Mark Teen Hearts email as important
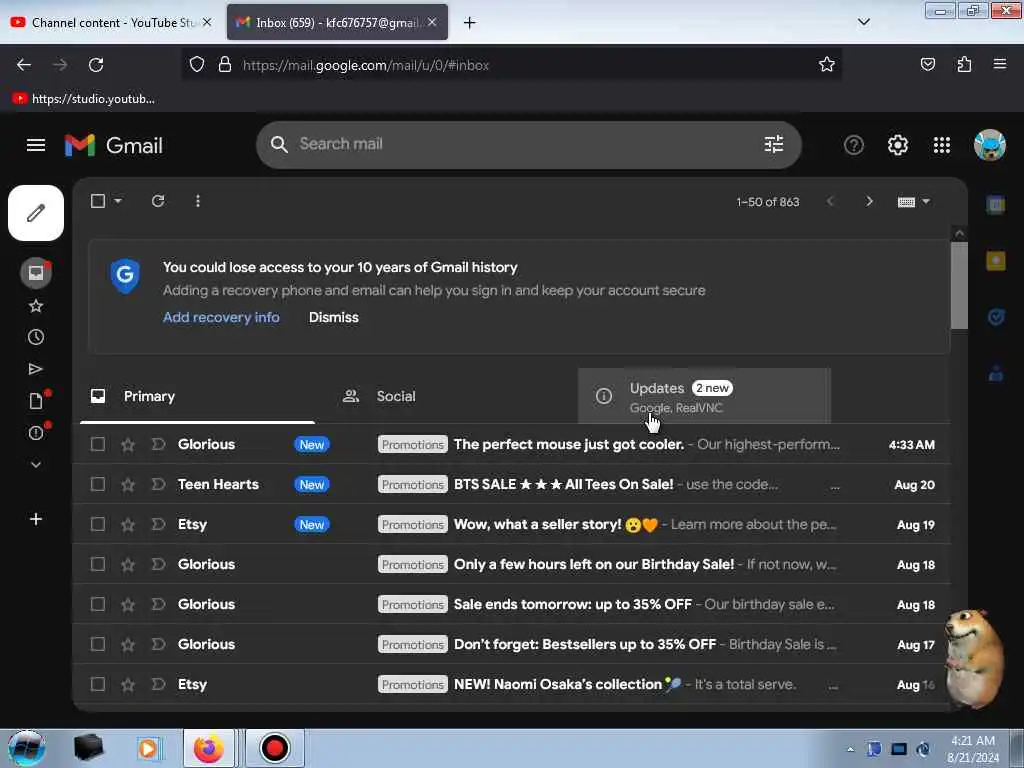Screen dimensions: 1024x768 click(158, 485)
